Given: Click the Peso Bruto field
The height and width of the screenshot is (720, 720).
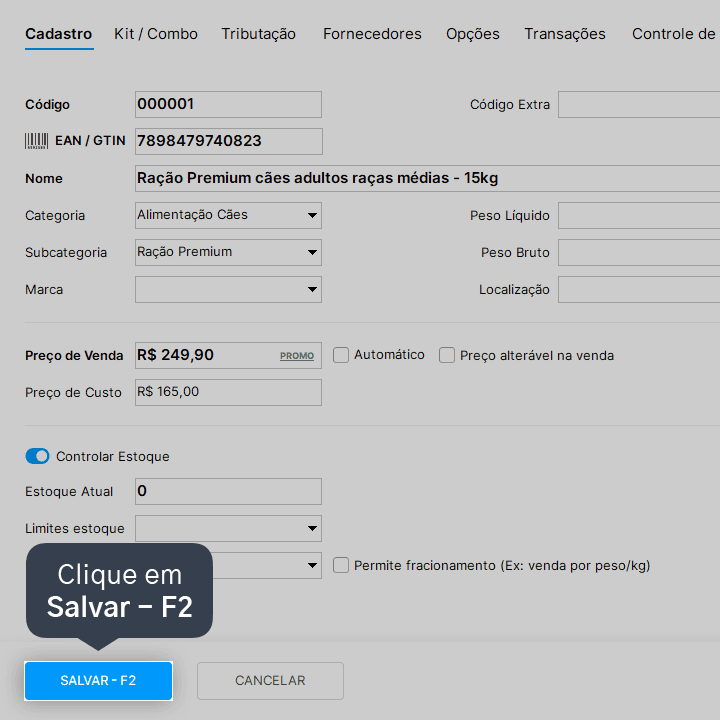Looking at the screenshot, I should pyautogui.click(x=639, y=252).
